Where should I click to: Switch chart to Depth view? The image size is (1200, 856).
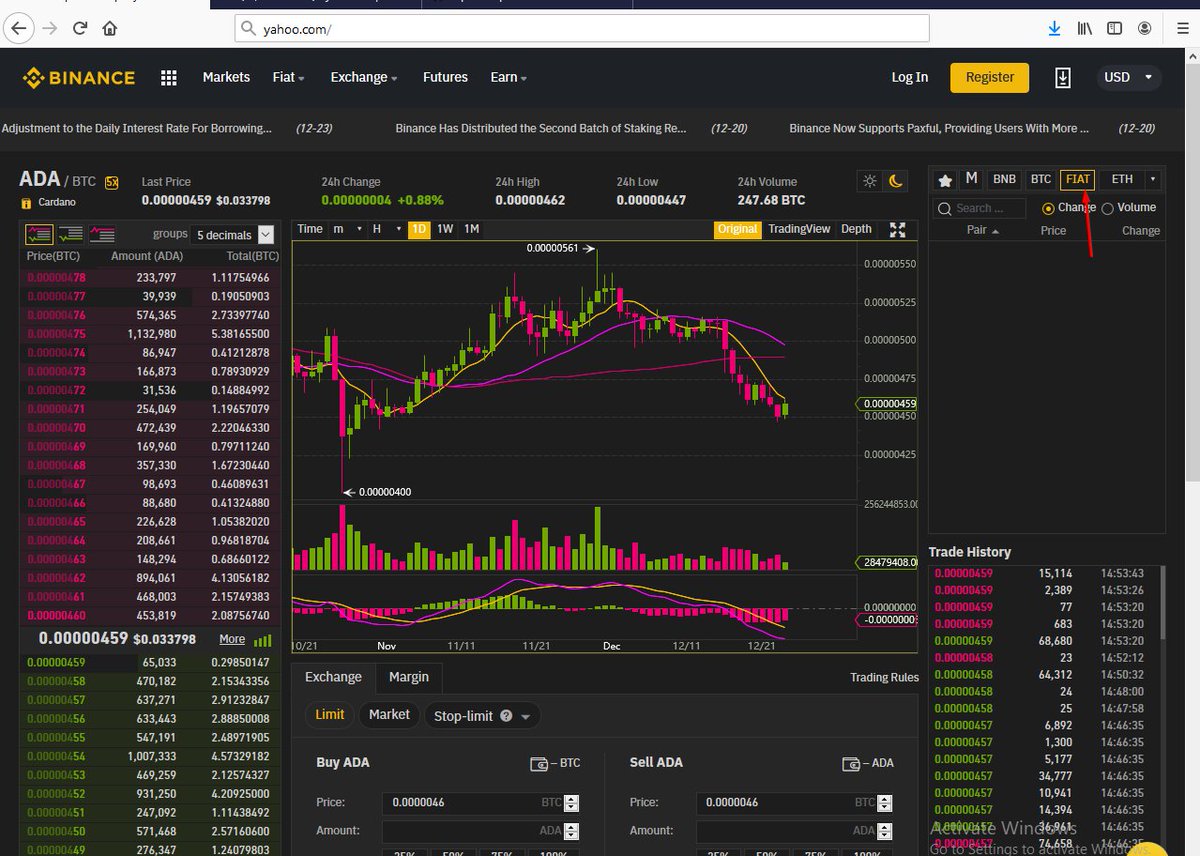pyautogui.click(x=856, y=229)
